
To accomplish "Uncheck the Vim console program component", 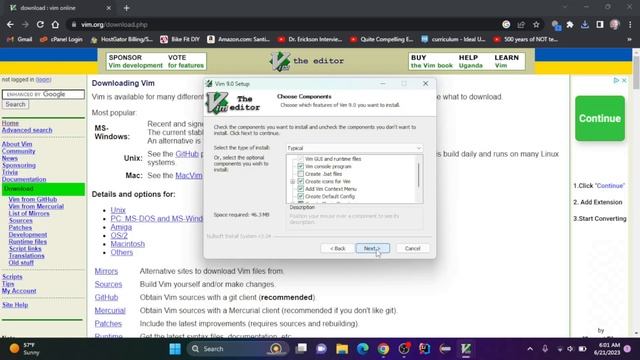I will [x=300, y=166].
